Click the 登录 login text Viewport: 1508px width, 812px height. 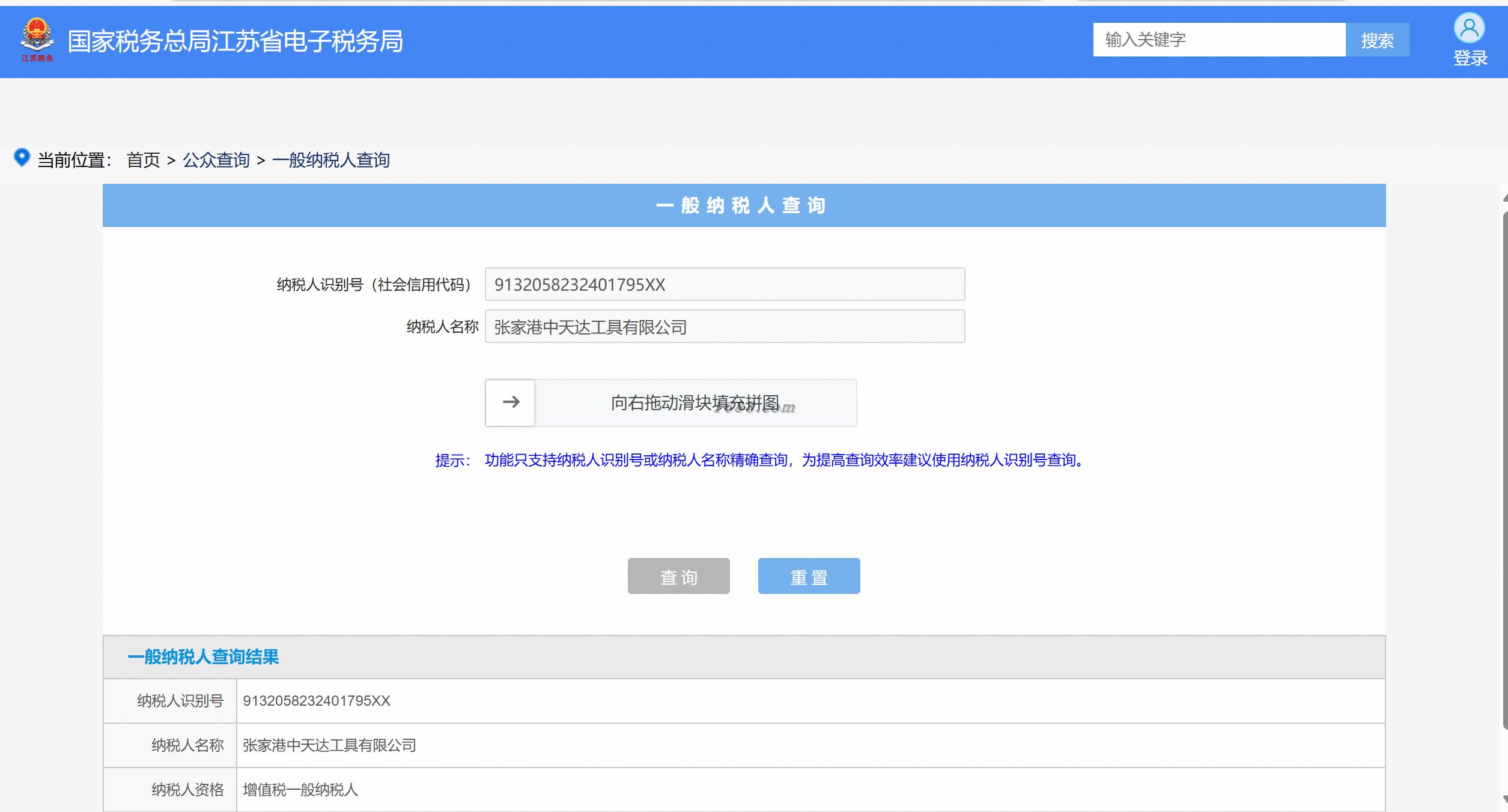click(1470, 58)
